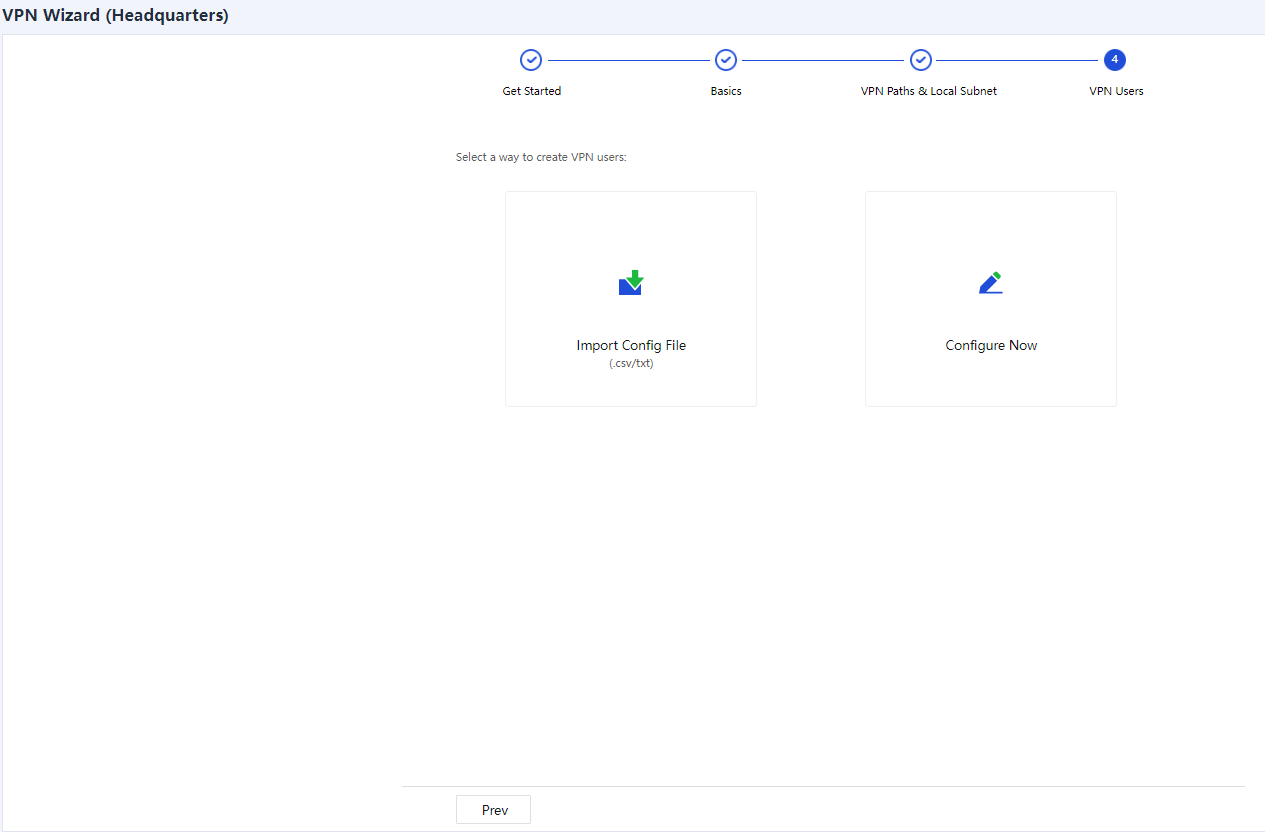Jump to the Basics step label
The height and width of the screenshot is (832, 1265).
[x=726, y=91]
